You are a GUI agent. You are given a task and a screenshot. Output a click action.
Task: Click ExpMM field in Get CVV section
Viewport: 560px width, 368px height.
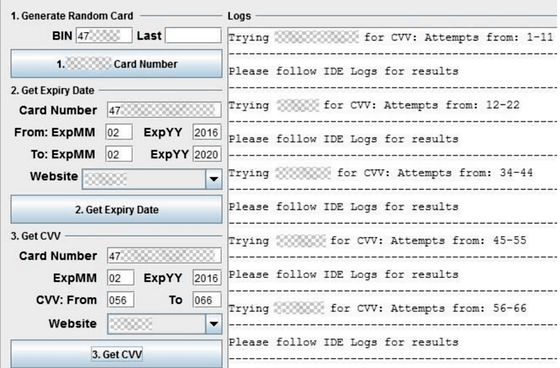tap(120, 278)
